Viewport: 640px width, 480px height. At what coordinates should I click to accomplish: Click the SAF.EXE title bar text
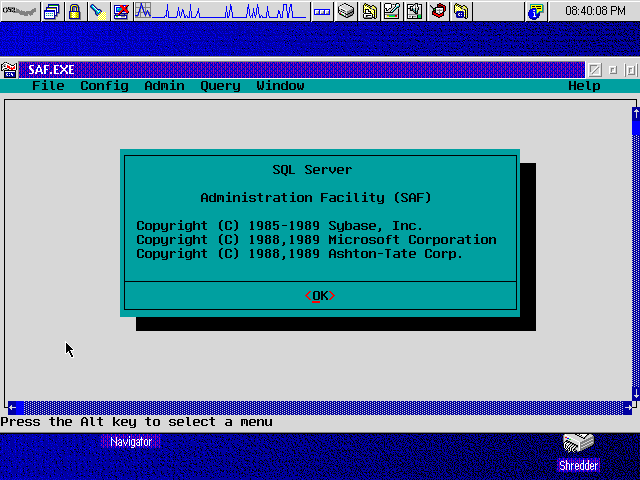pos(51,70)
